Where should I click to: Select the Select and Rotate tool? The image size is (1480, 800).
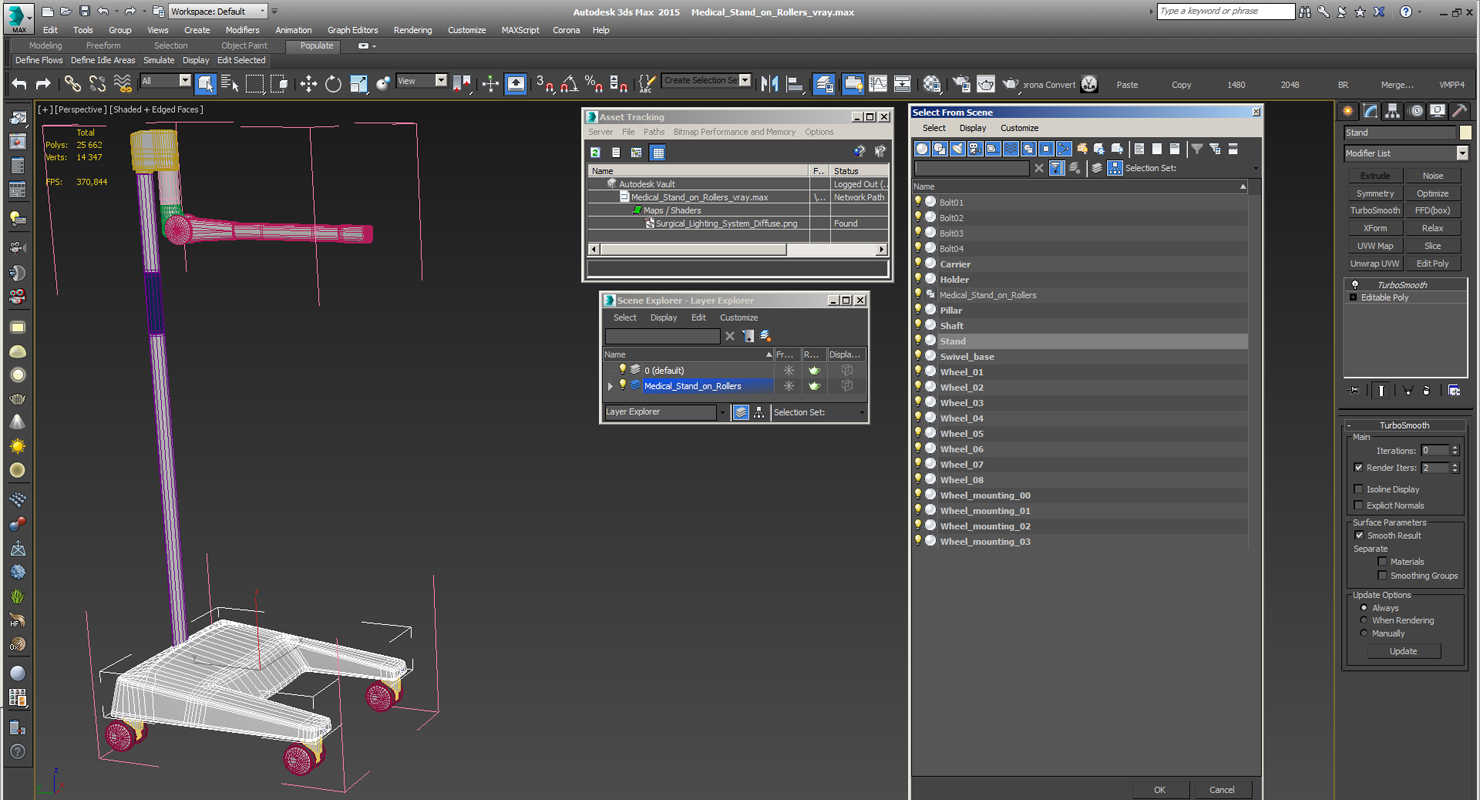333,84
